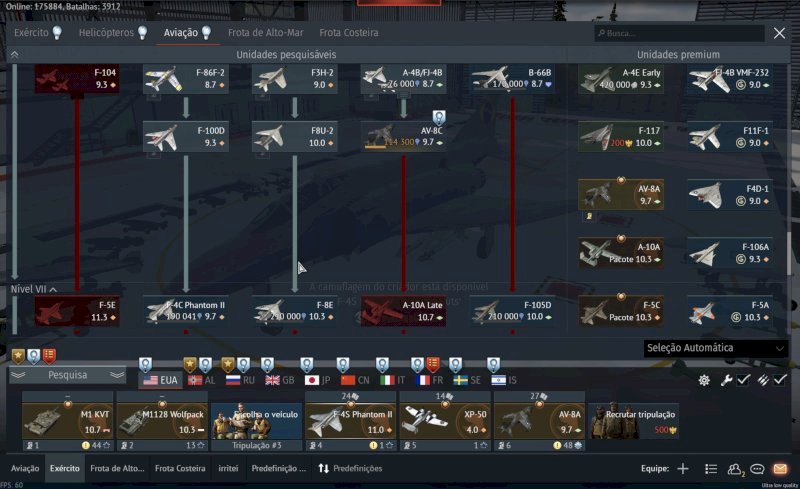Screen dimensions: 800x489
Task: Switch to bottom Exército preset tab
Action: (x=65, y=469)
